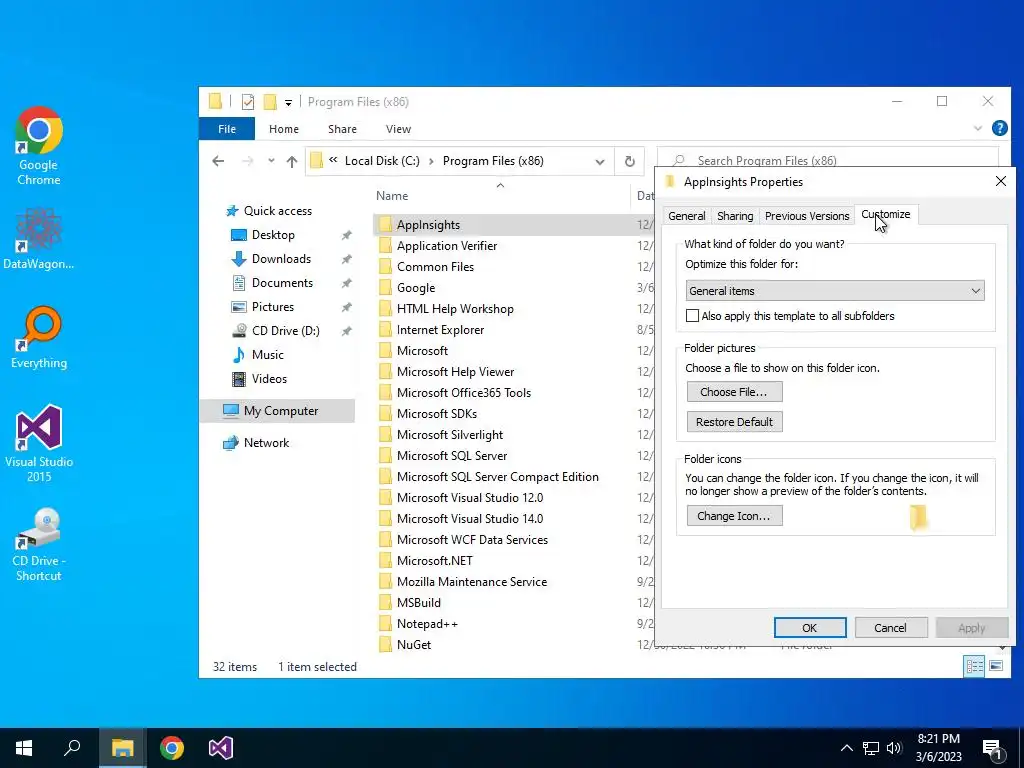Viewport: 1024px width, 768px height.
Task: Open Visual Studio 2015 desktop icon
Action: click(39, 443)
